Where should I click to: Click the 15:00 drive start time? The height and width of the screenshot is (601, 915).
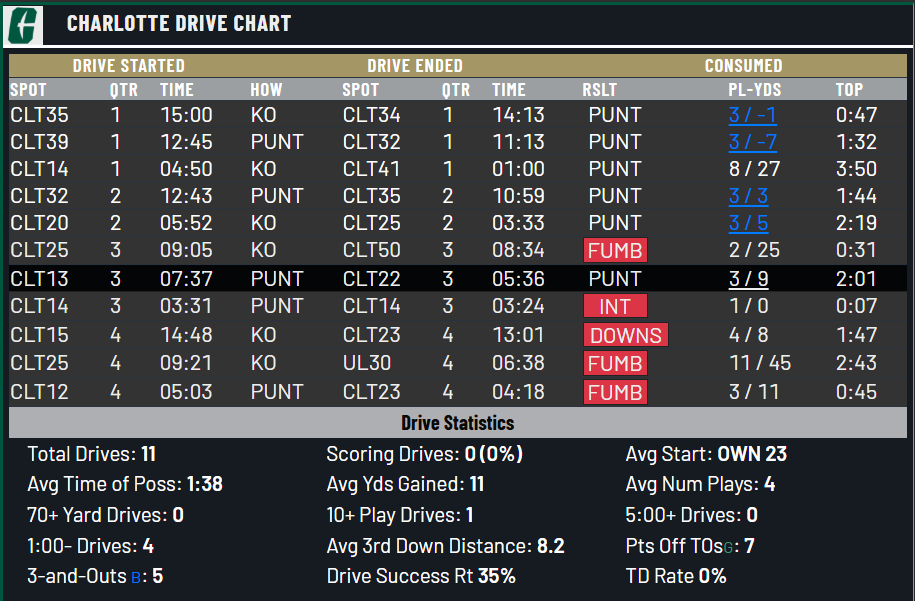point(186,115)
